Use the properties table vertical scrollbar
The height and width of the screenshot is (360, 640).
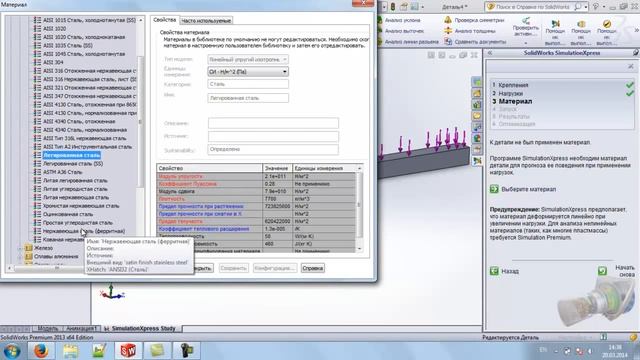click(359, 208)
